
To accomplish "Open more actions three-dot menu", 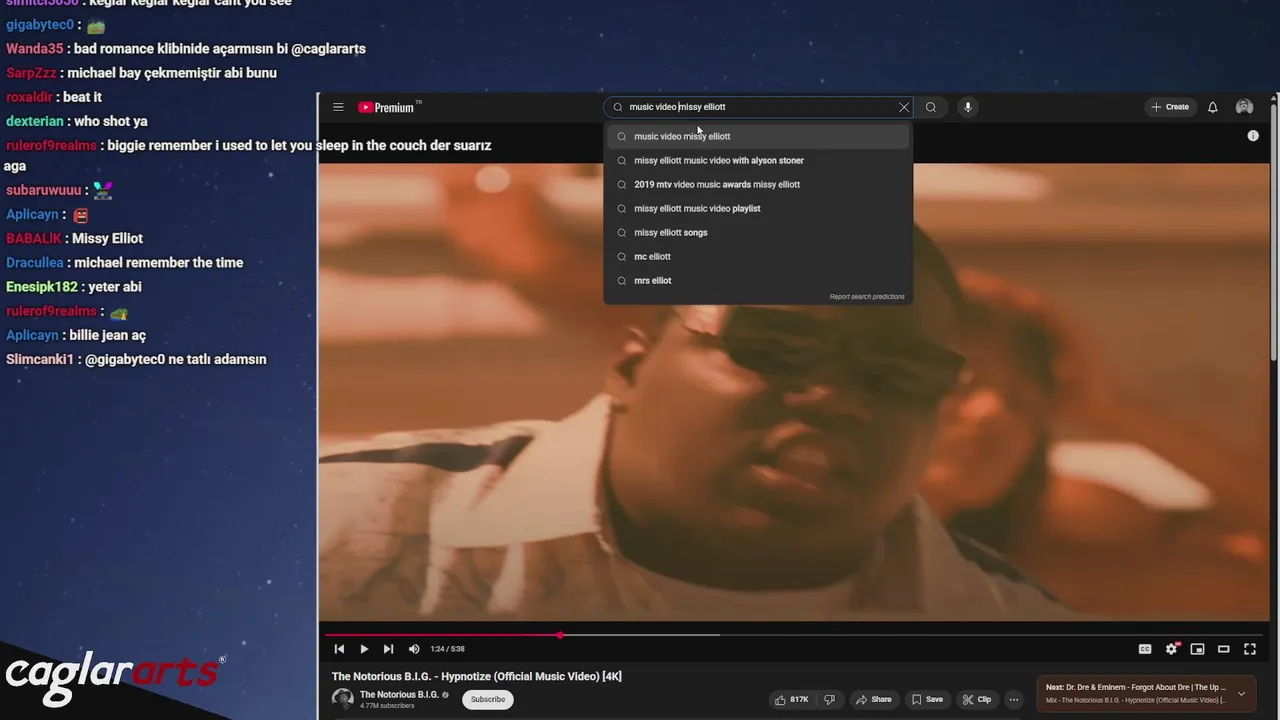I will (x=1014, y=699).
